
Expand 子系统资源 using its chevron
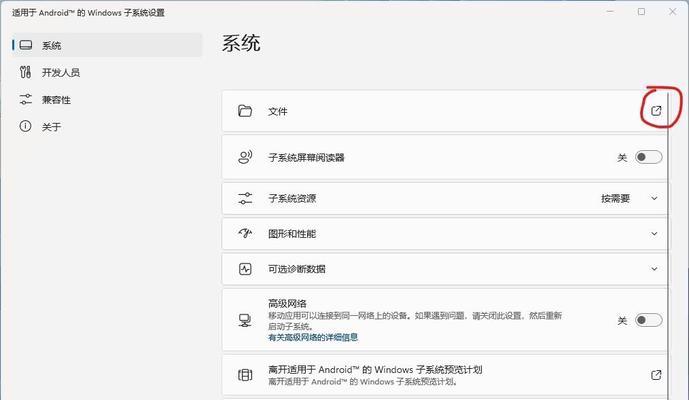654,198
